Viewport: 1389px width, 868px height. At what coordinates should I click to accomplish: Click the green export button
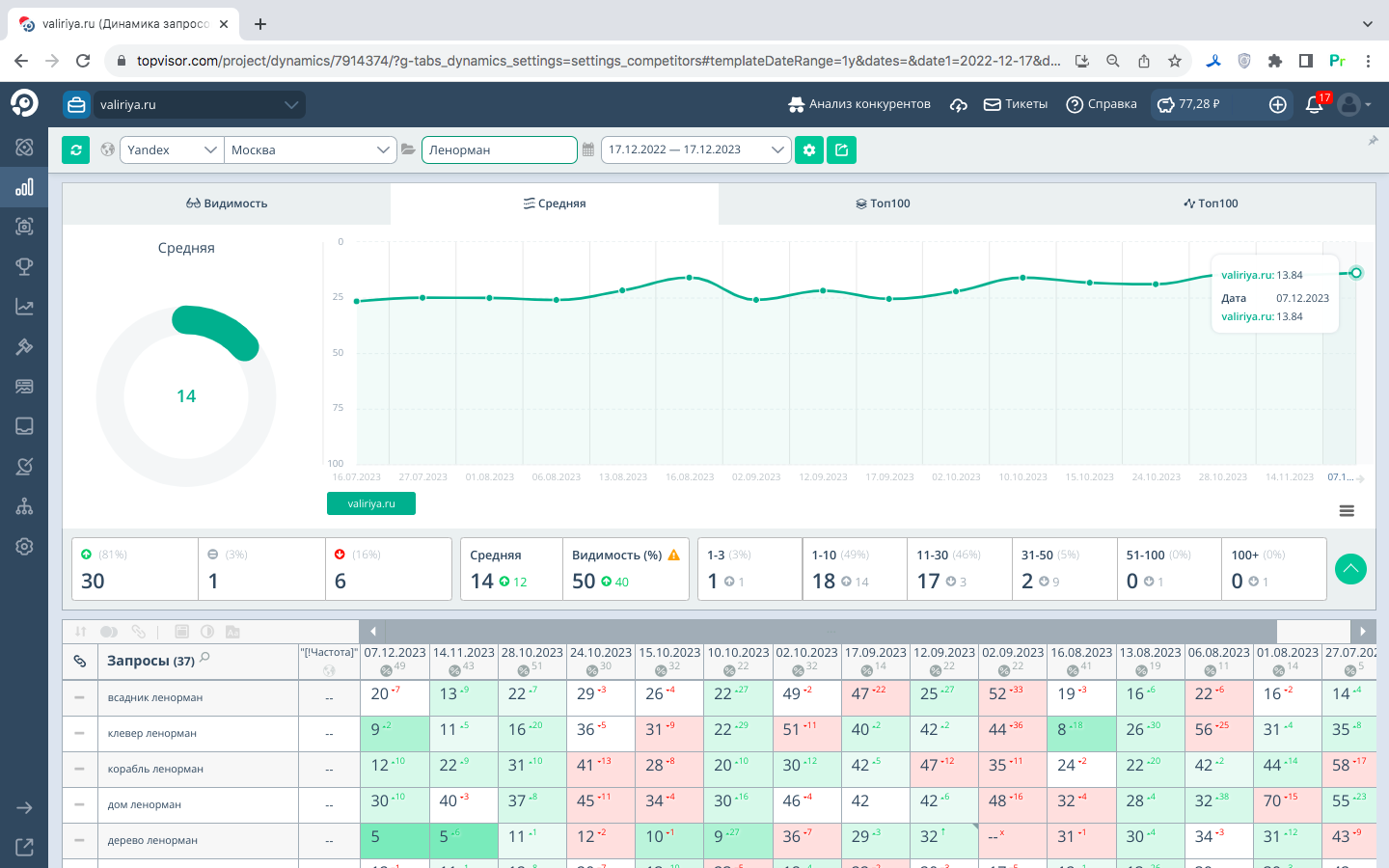(842, 149)
